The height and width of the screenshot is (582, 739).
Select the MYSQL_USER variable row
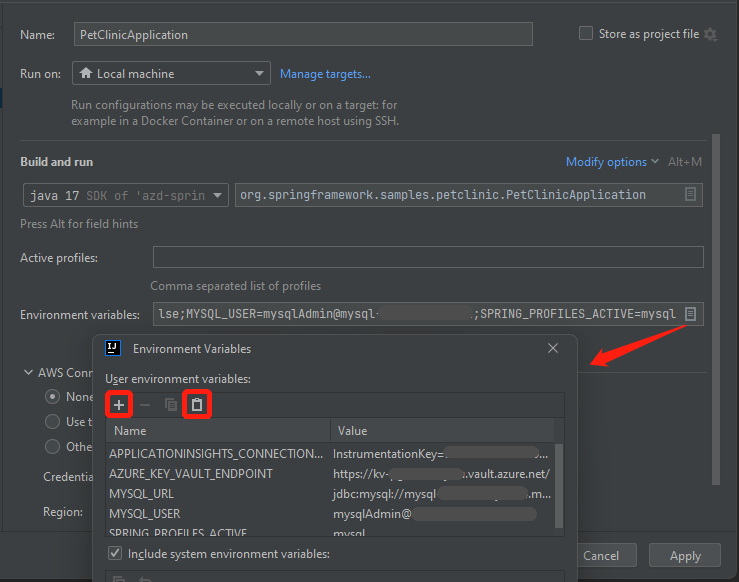[x=330, y=513]
